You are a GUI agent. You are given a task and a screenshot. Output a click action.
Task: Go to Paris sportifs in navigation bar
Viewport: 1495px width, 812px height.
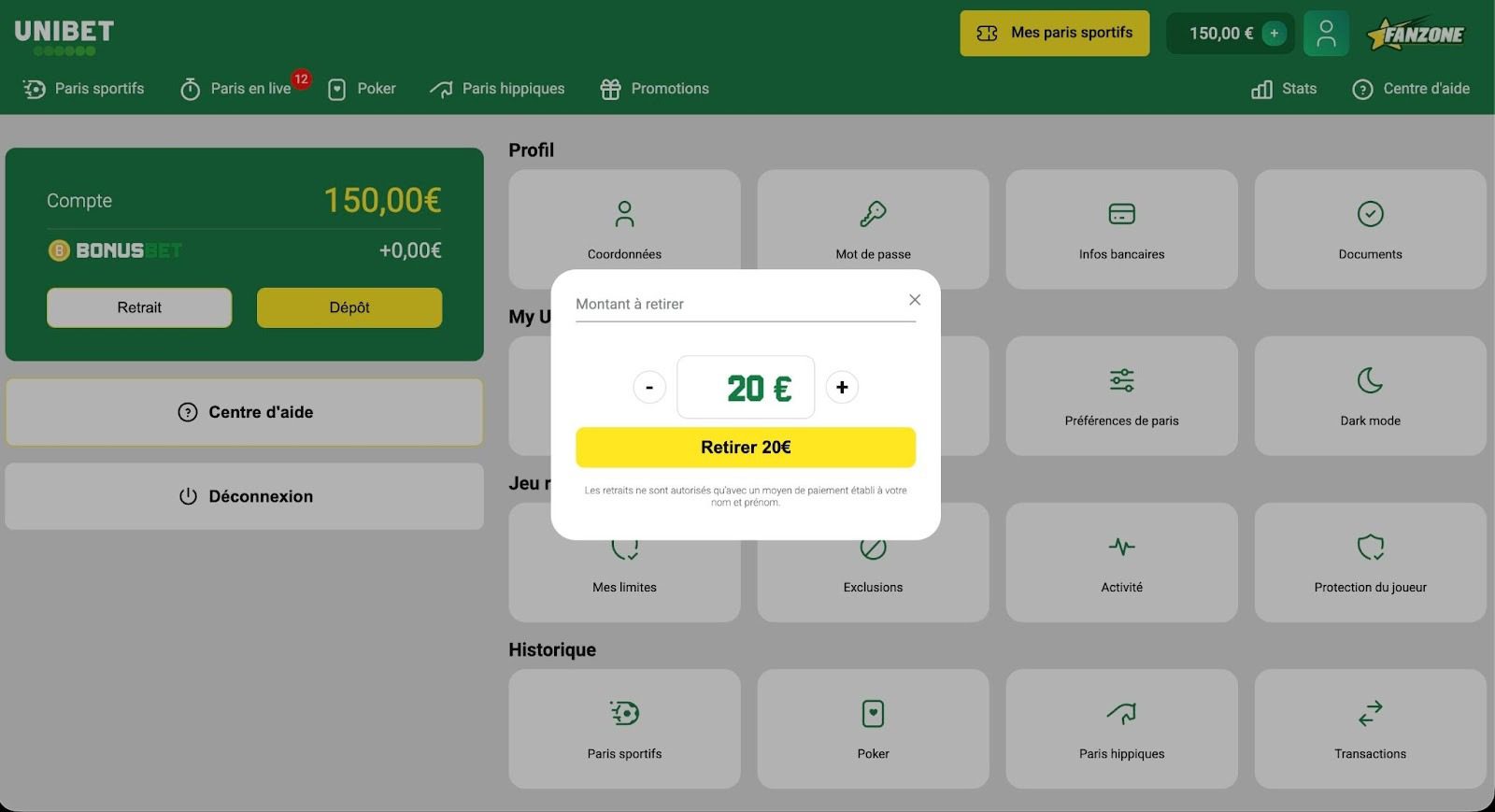pyautogui.click(x=84, y=89)
